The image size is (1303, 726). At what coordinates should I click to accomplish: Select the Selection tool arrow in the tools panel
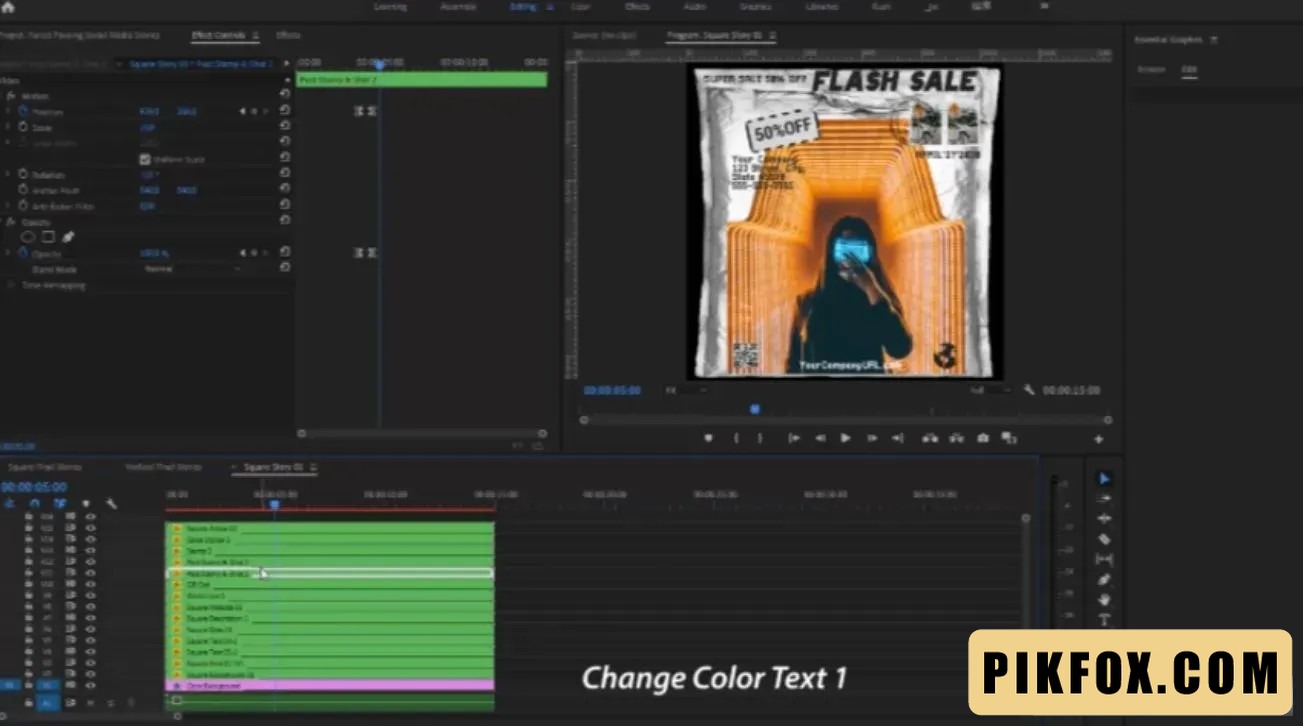[1104, 479]
